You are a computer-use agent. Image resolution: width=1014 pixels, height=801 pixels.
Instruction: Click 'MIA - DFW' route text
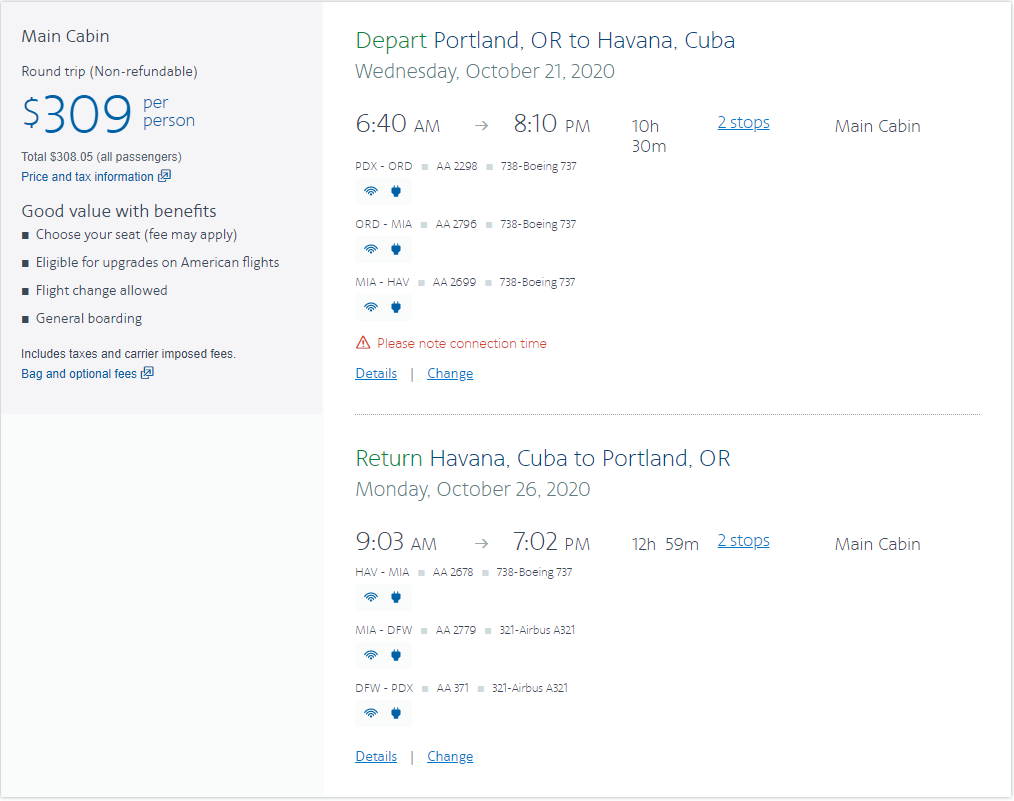click(383, 630)
